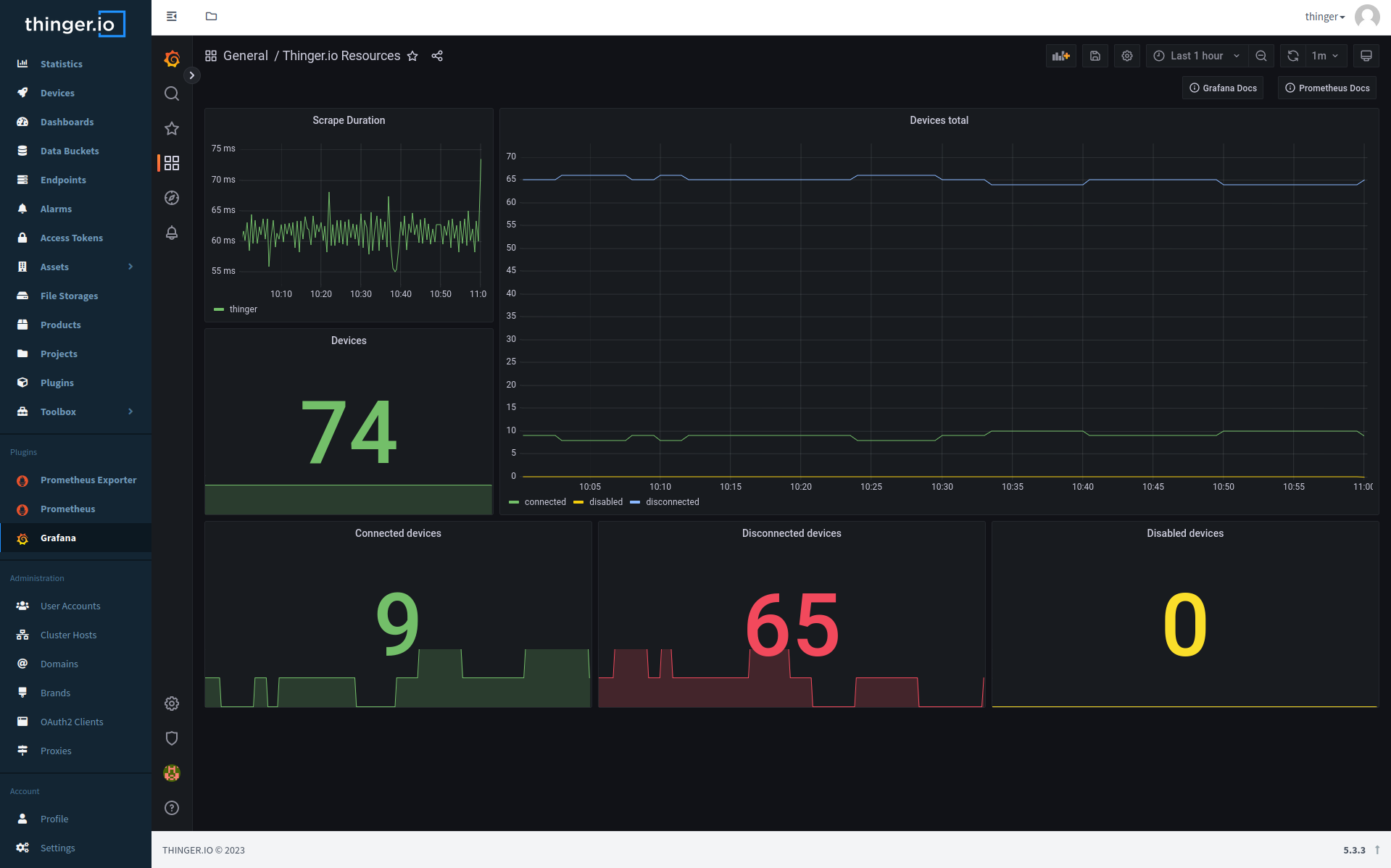
Task: Open Grafana alerting bell icon
Action: [172, 233]
